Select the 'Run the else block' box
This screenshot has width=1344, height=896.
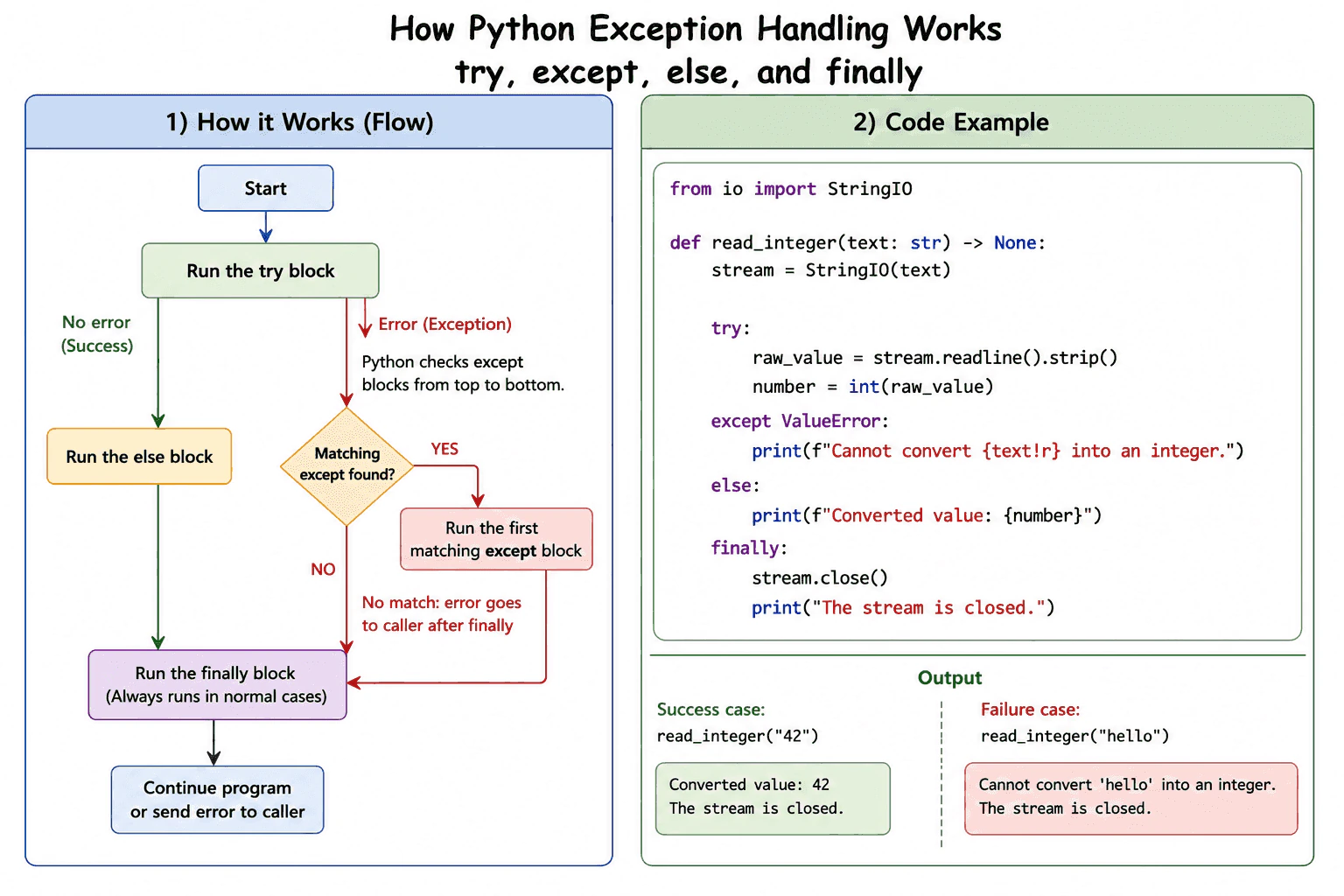coord(139,456)
